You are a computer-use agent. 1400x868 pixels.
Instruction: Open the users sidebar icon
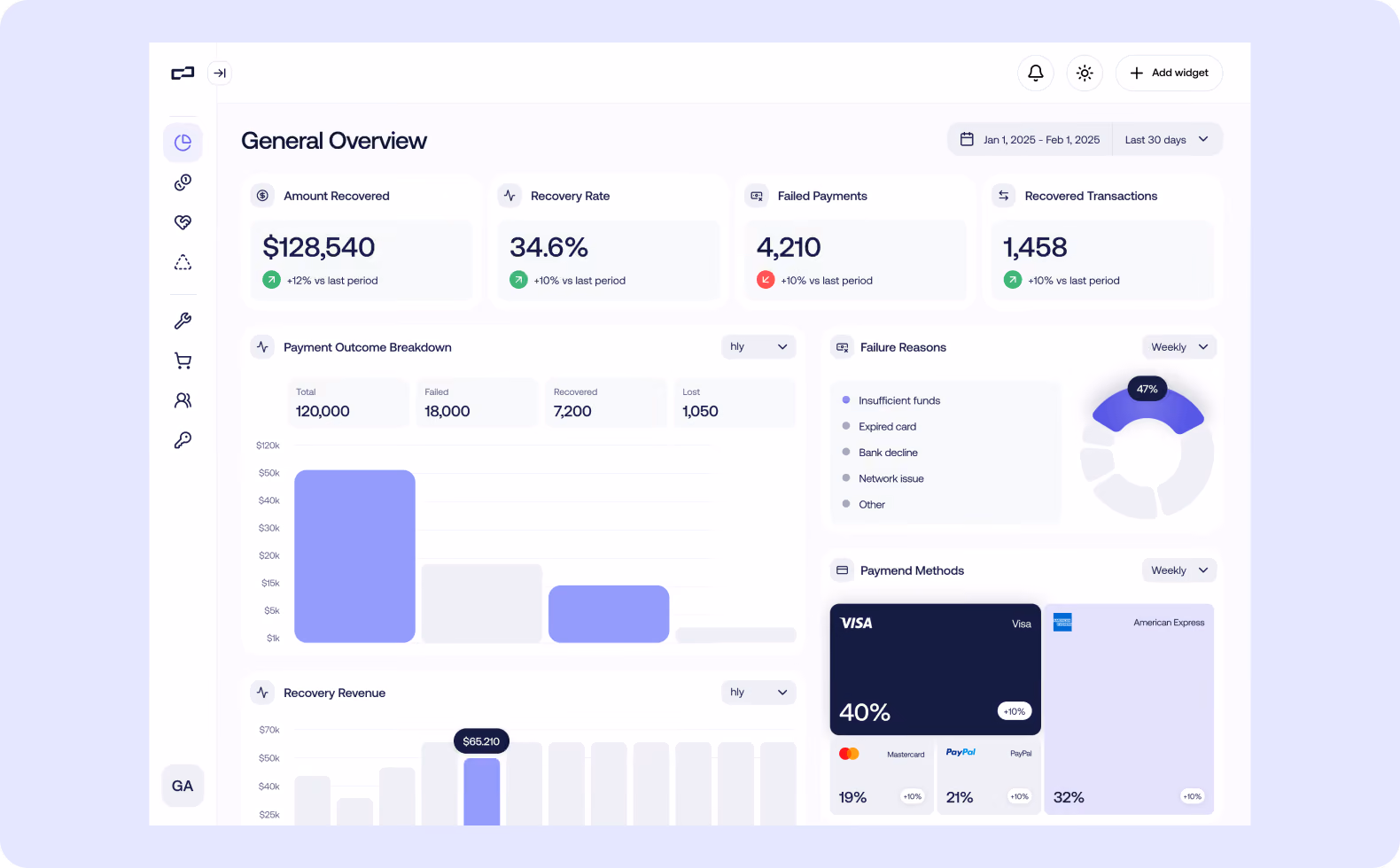183,400
